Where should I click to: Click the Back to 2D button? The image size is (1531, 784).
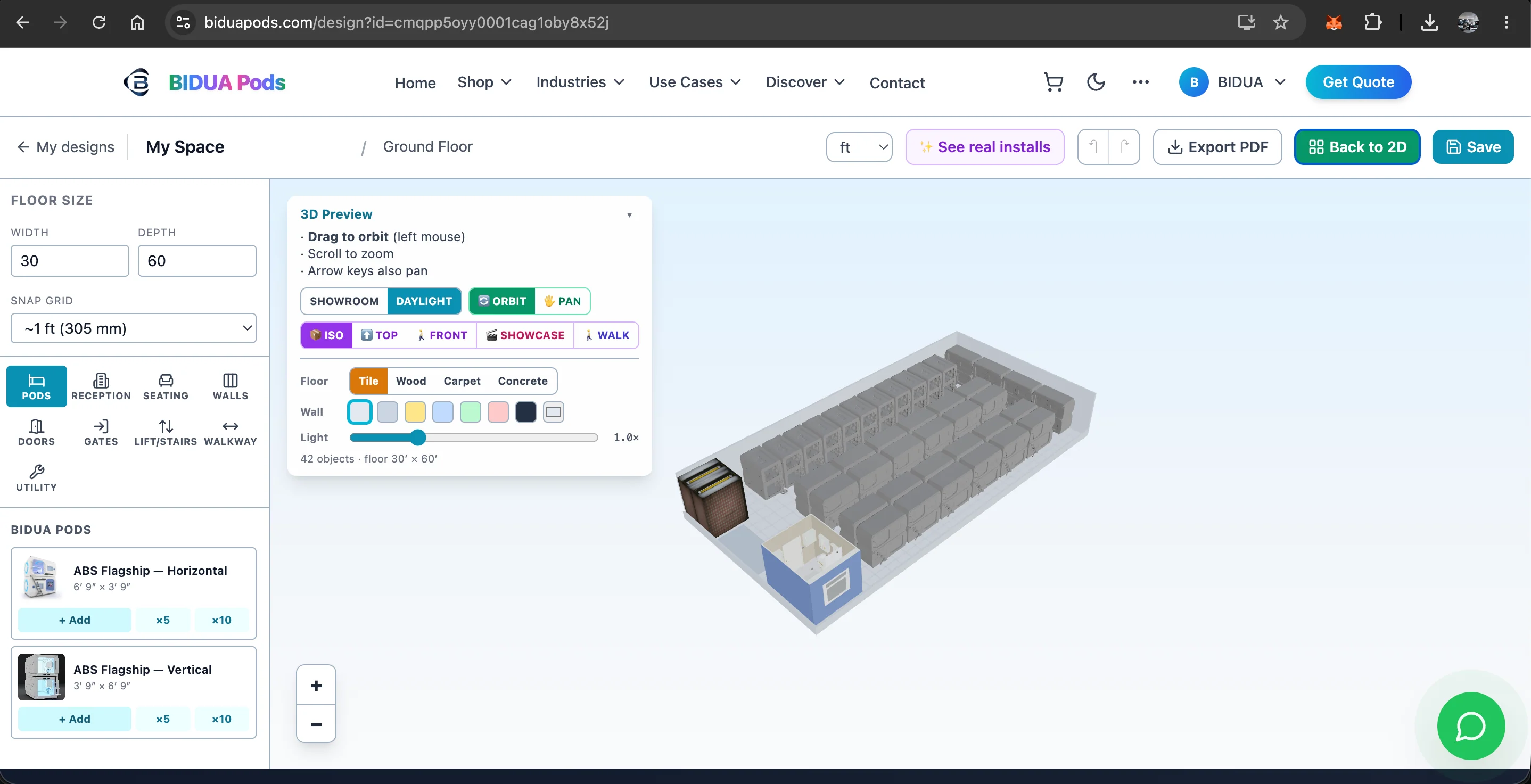[1357, 147]
